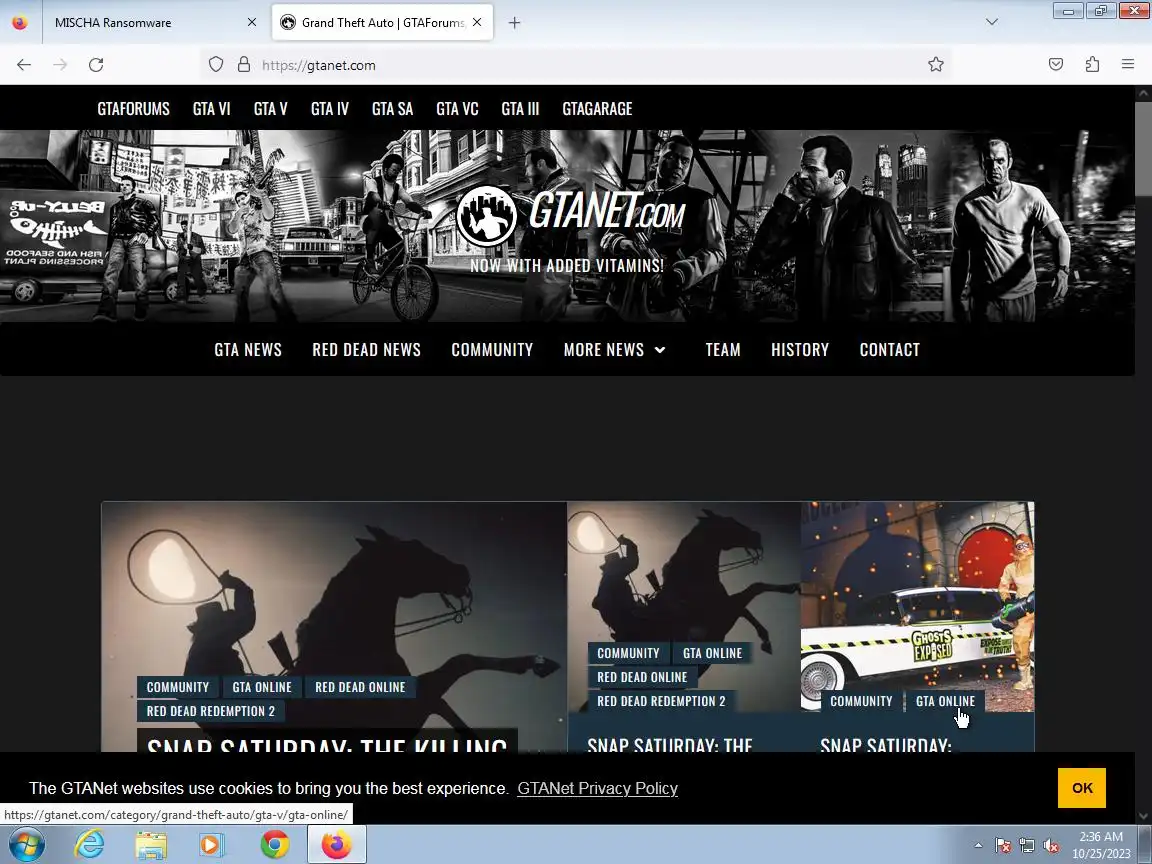This screenshot has width=1152, height=864.
Task: Open GTAFORUMS in the top menu
Action: click(x=133, y=109)
